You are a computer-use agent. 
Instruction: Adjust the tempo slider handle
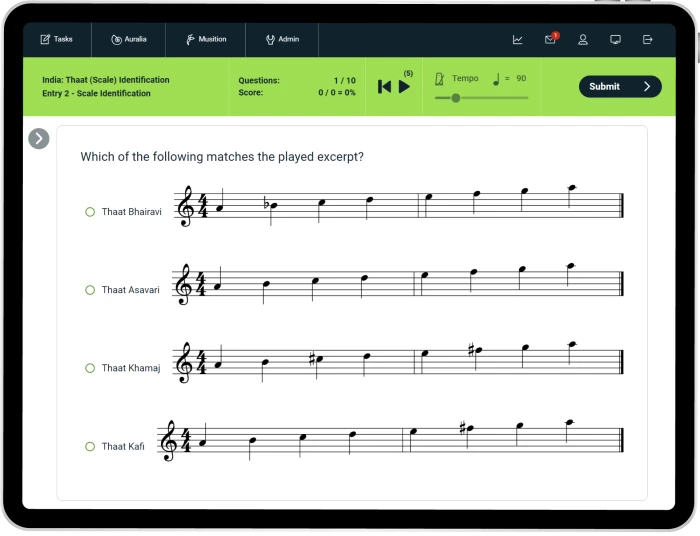[x=456, y=98]
